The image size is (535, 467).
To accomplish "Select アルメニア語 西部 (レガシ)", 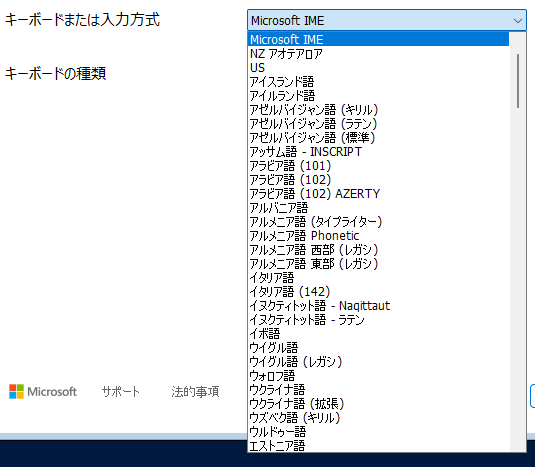I will [378, 249].
